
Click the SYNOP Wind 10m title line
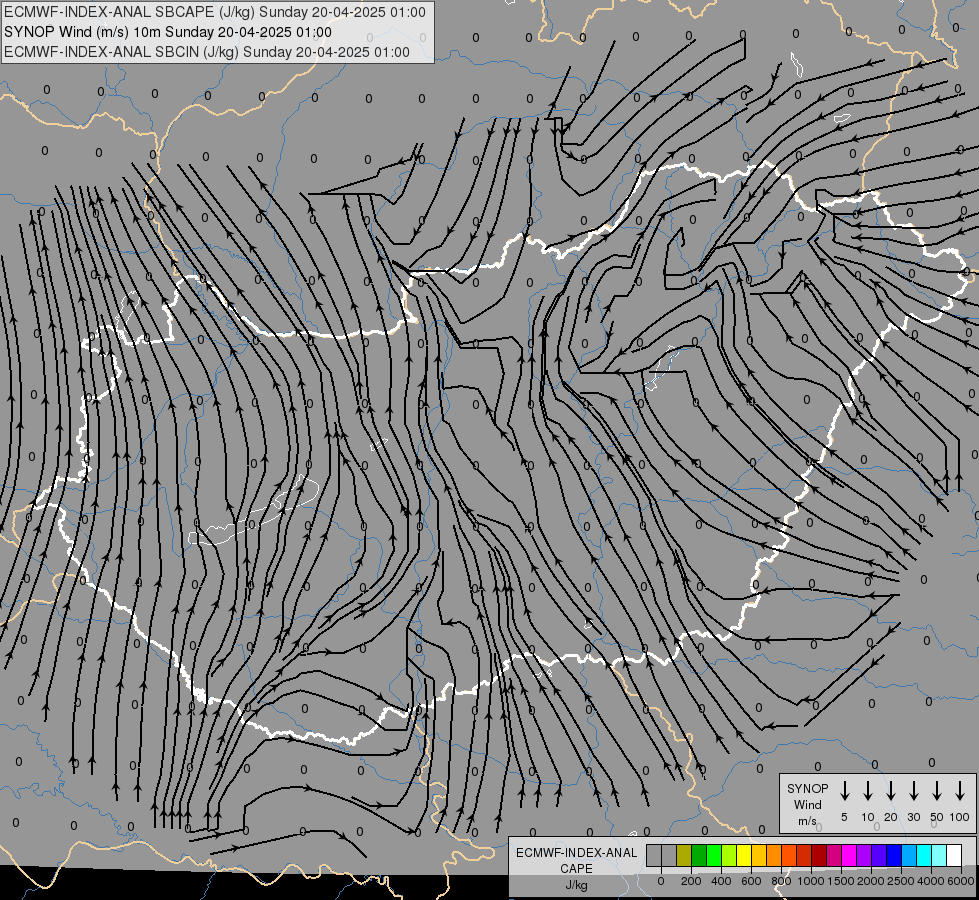coord(168,32)
